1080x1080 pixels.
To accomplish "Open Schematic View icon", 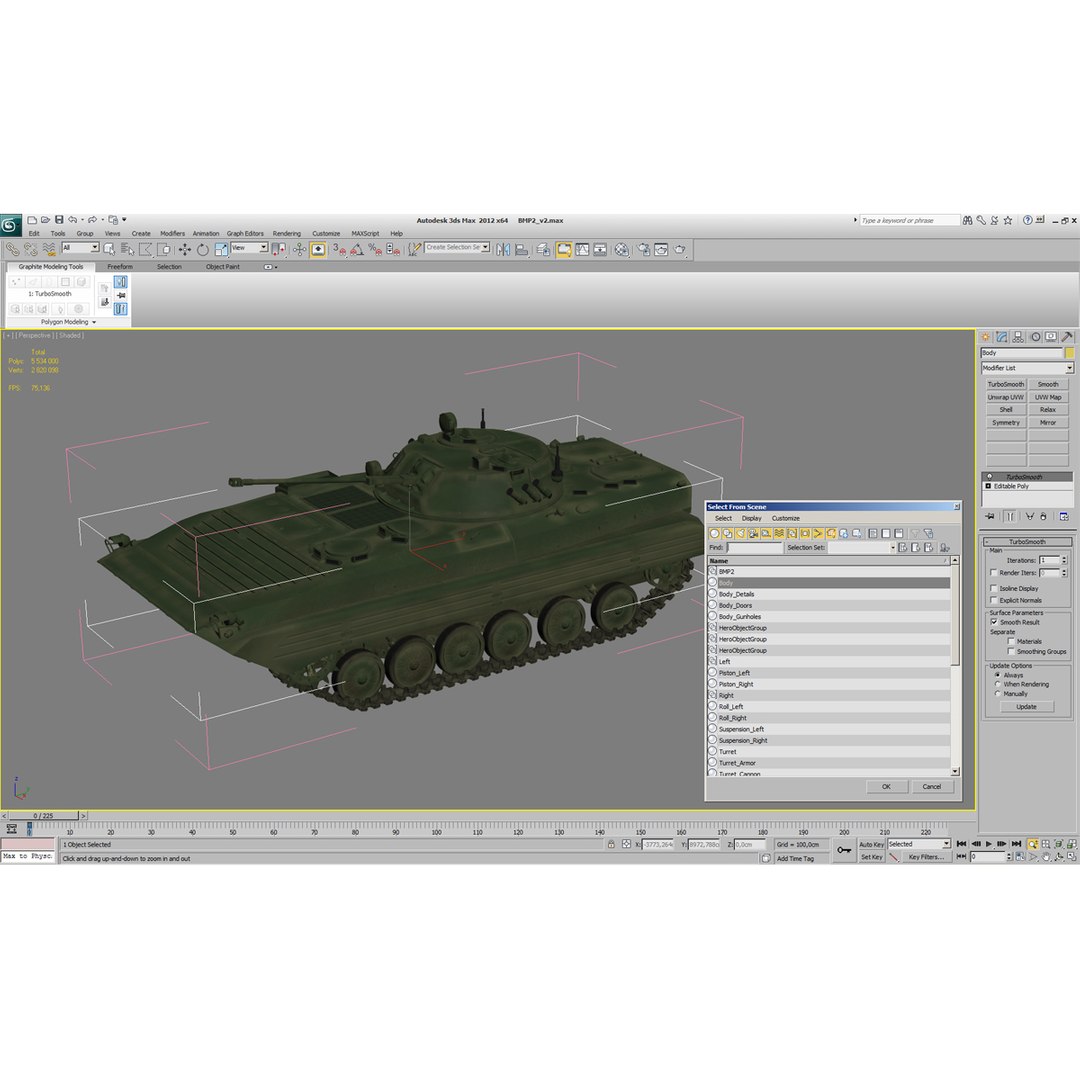I will coord(600,249).
